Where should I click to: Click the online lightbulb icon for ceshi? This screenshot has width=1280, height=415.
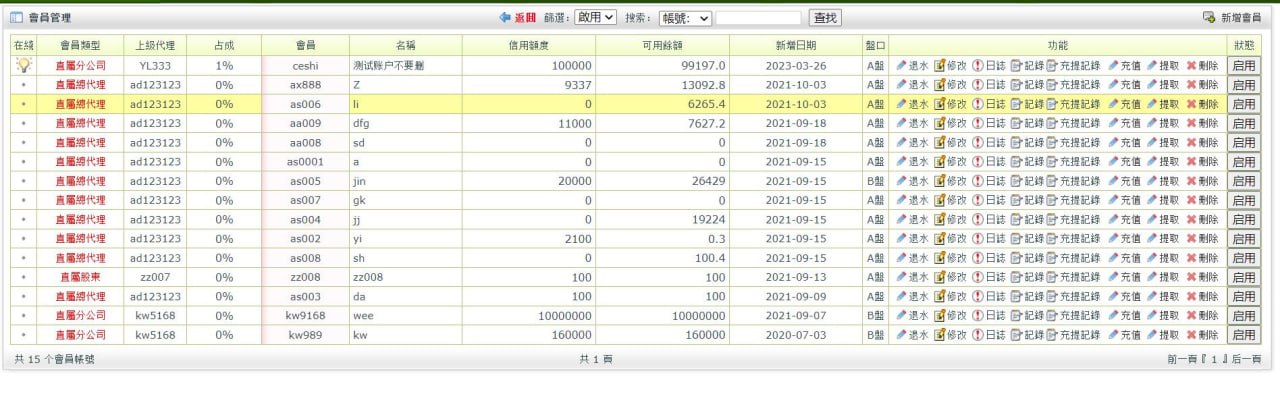coord(24,65)
